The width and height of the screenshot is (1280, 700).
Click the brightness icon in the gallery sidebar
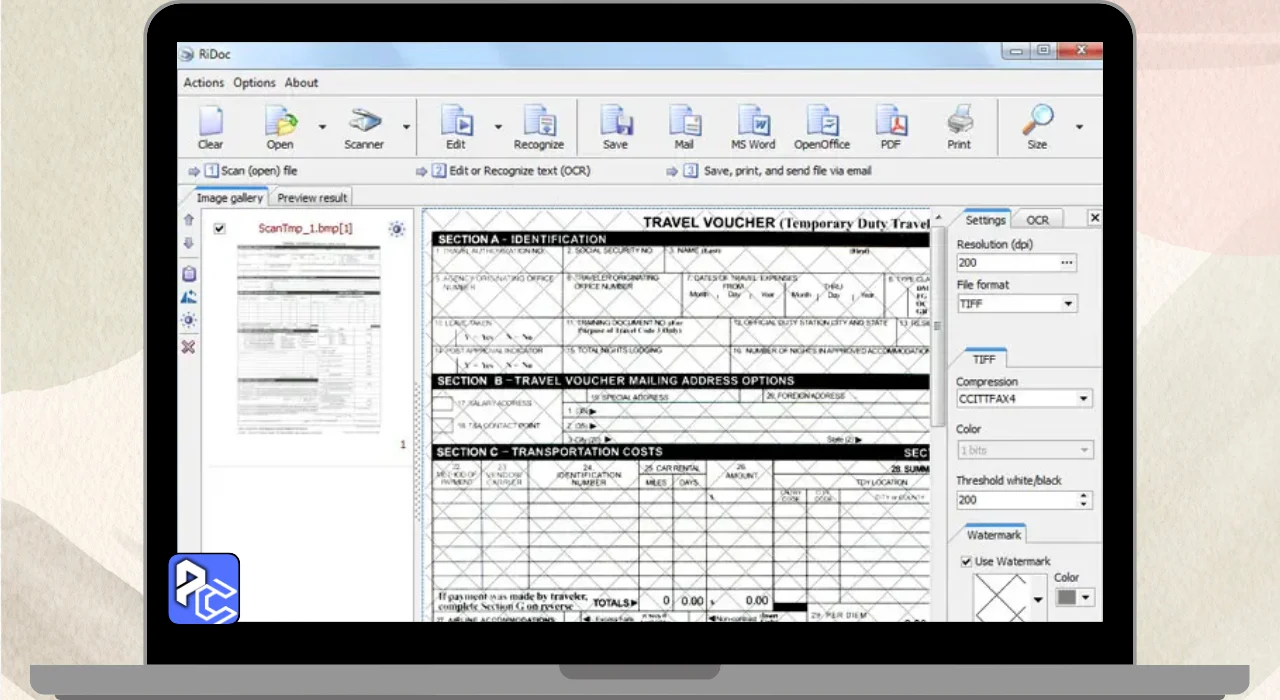coord(188,320)
